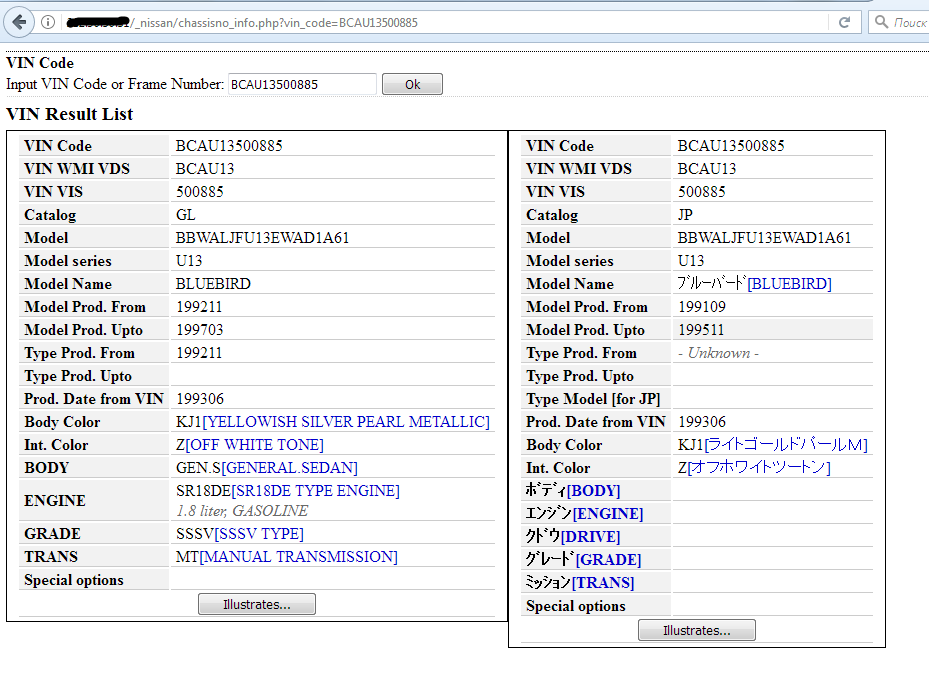Click GL panel Prod. Date from VIN 199306

click(200, 399)
